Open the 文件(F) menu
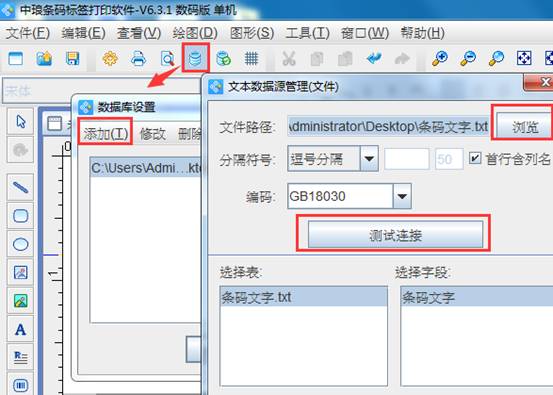The image size is (553, 395). (28, 33)
